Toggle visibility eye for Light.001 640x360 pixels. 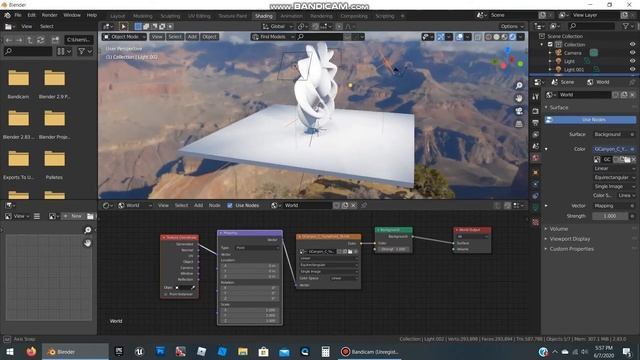[x=632, y=69]
